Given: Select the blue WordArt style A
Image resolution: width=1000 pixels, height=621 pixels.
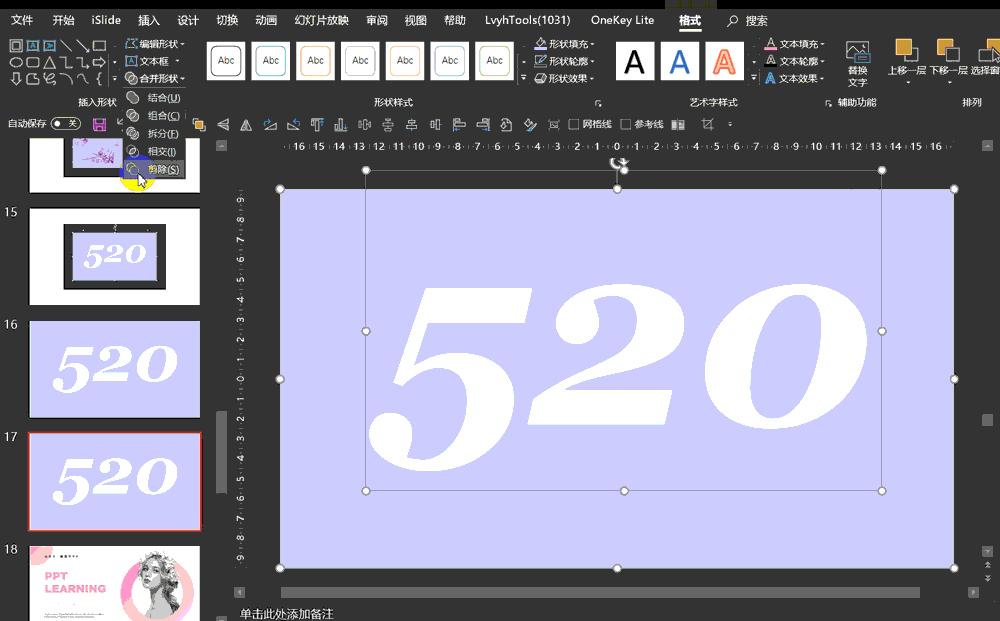Looking at the screenshot, I should 679,62.
